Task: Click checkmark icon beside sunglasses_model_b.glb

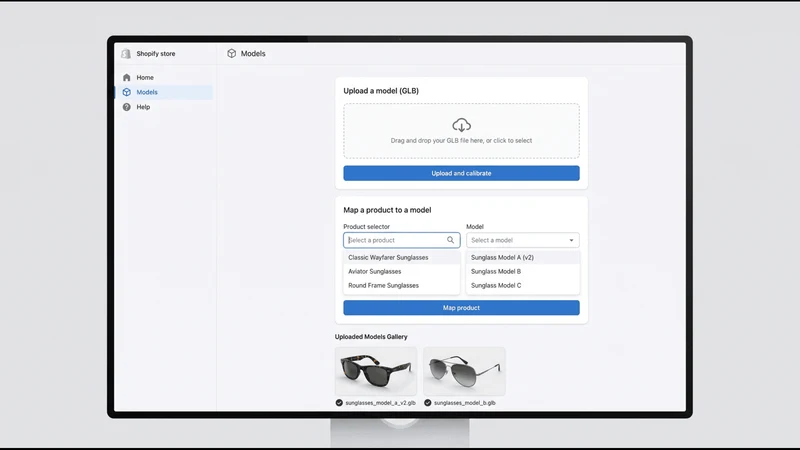Action: [428, 403]
